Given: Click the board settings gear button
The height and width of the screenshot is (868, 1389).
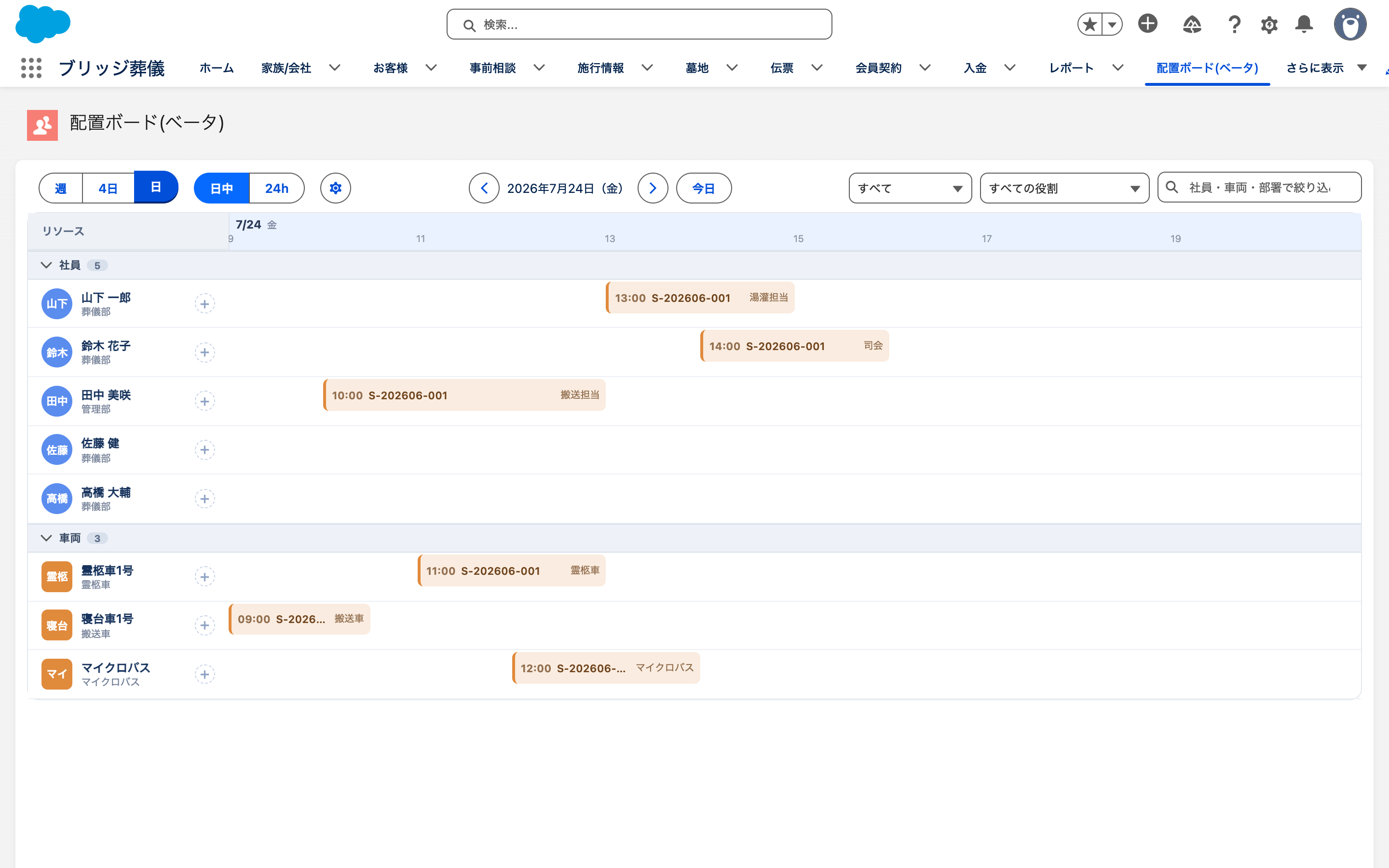Looking at the screenshot, I should pos(336,188).
